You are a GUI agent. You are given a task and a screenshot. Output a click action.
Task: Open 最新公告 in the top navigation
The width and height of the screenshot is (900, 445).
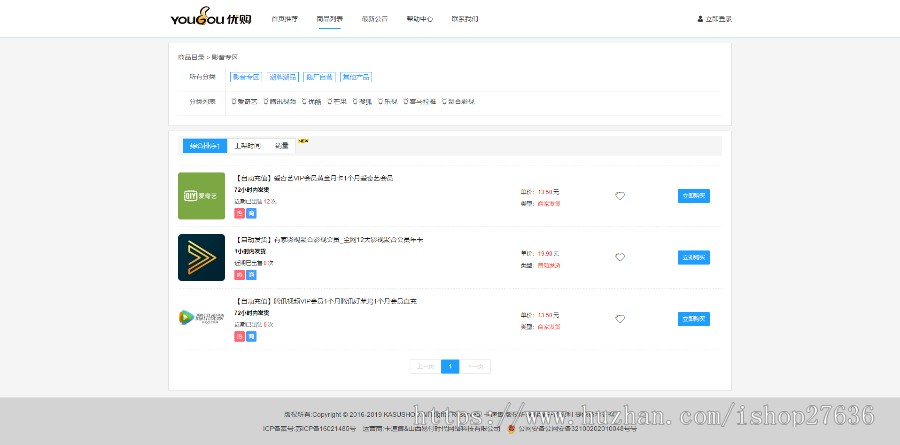click(375, 19)
